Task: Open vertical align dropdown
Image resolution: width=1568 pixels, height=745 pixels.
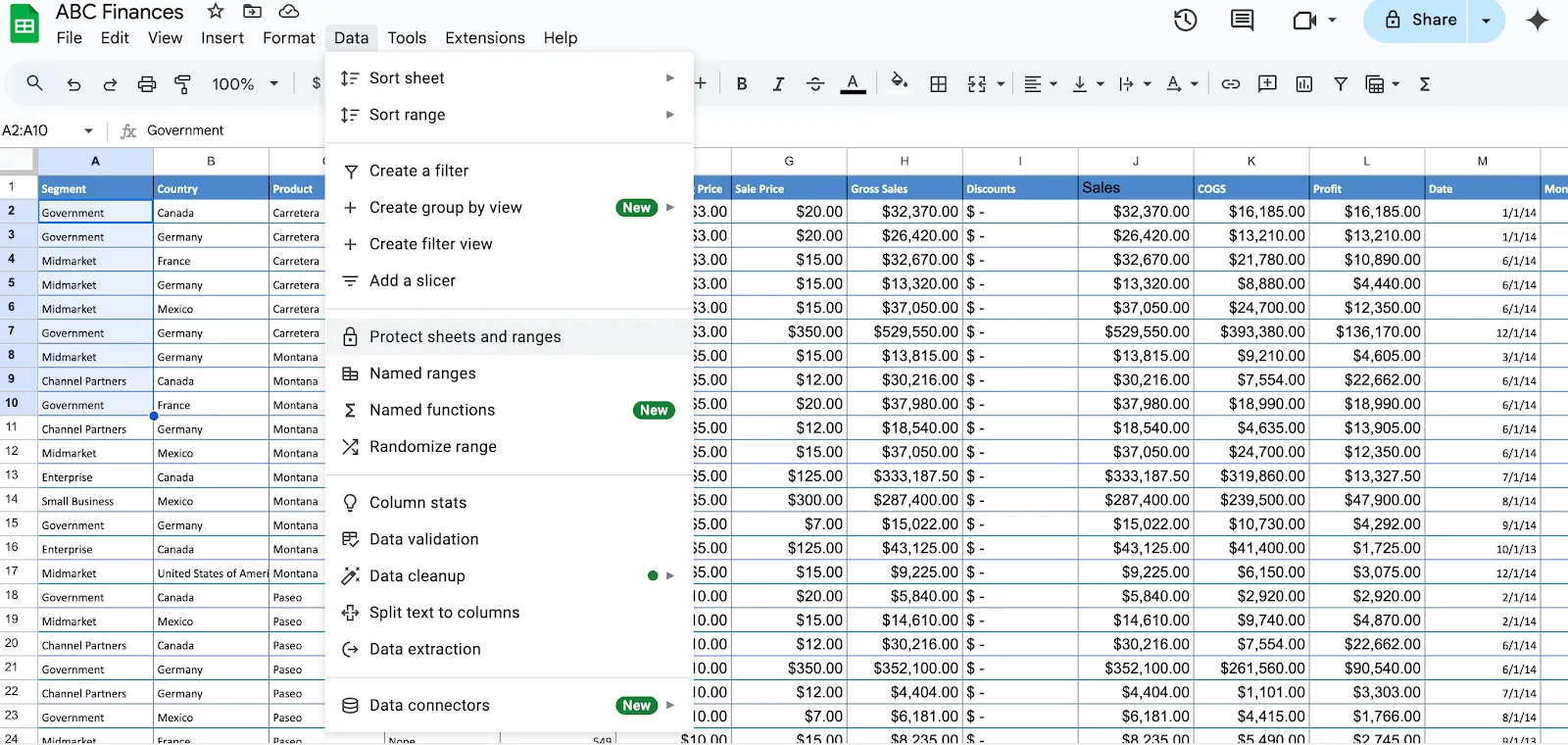Action: coord(1088,84)
